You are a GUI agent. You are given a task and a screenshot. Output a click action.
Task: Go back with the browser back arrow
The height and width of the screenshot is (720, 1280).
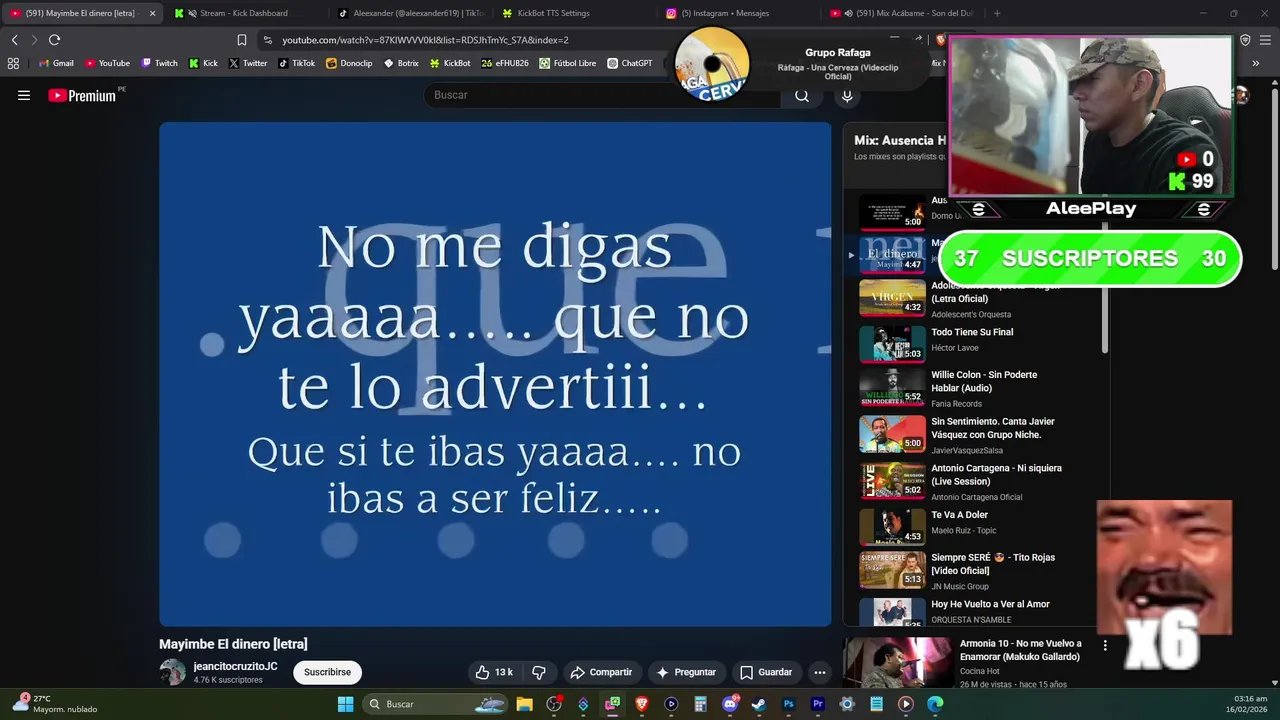[15, 40]
